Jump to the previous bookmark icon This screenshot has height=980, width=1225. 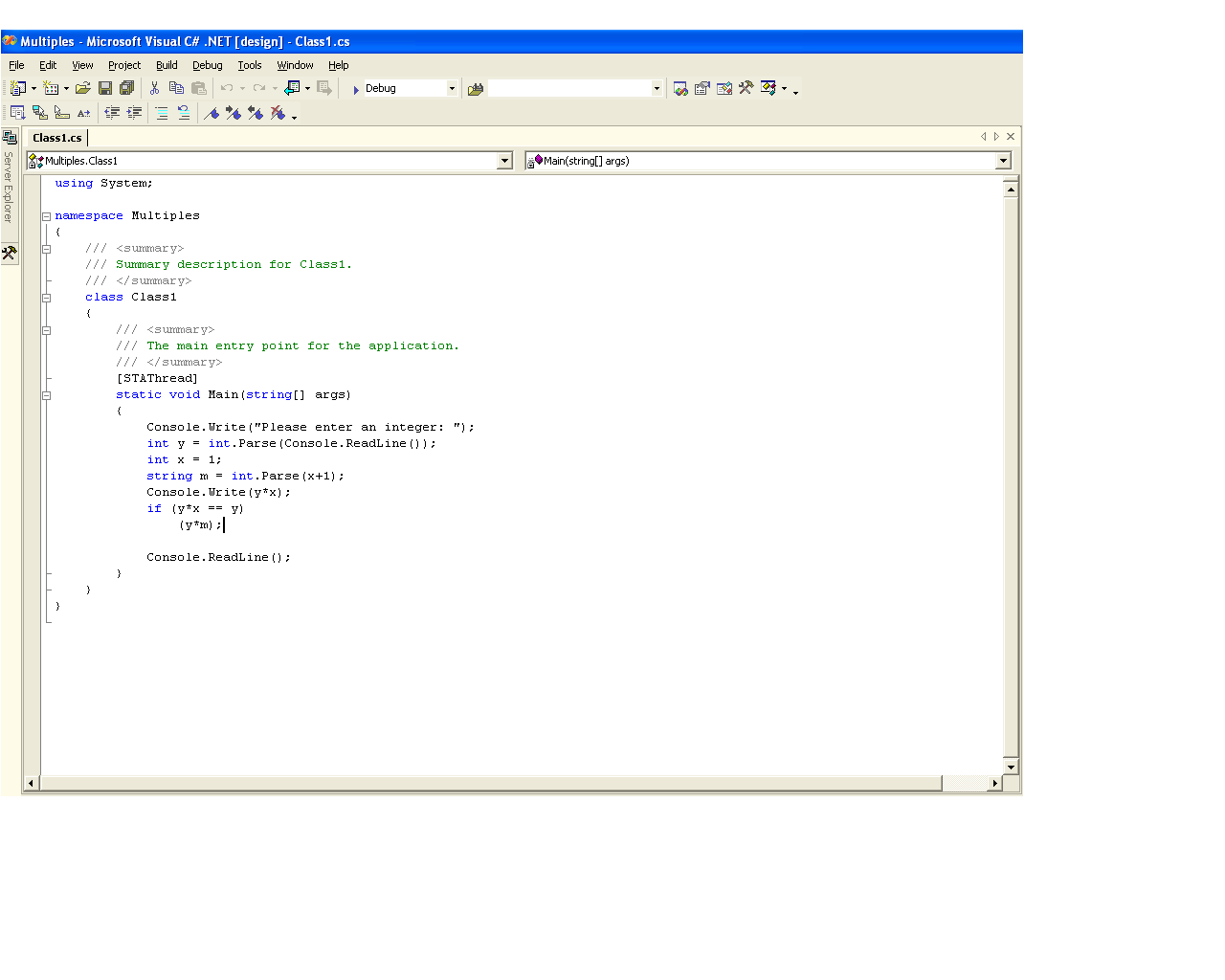point(256,113)
